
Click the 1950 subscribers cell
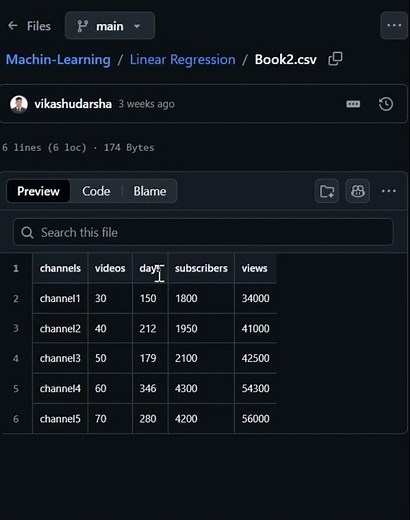(201, 329)
